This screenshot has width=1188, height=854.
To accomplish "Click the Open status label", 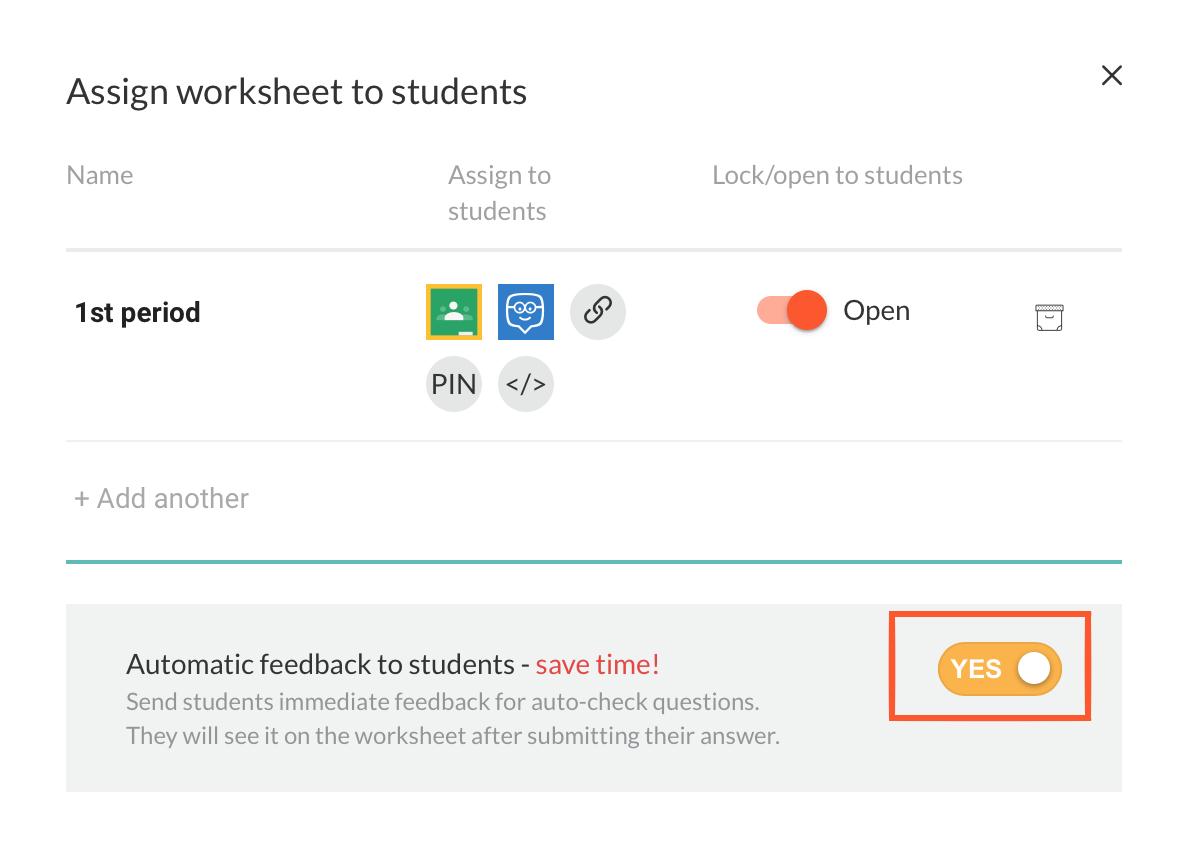I will [x=877, y=311].
